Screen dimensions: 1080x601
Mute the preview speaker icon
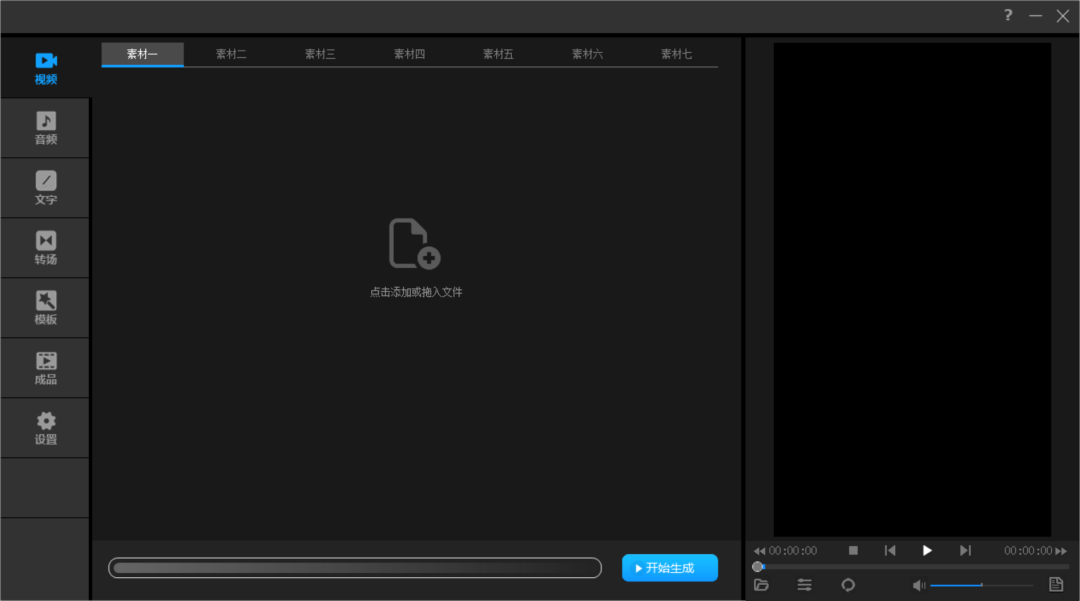(919, 585)
